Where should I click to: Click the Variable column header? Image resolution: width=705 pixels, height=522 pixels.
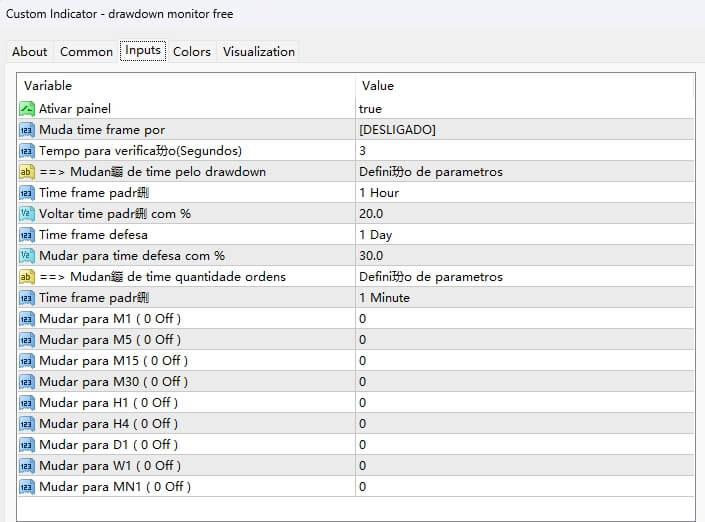pyautogui.click(x=186, y=86)
